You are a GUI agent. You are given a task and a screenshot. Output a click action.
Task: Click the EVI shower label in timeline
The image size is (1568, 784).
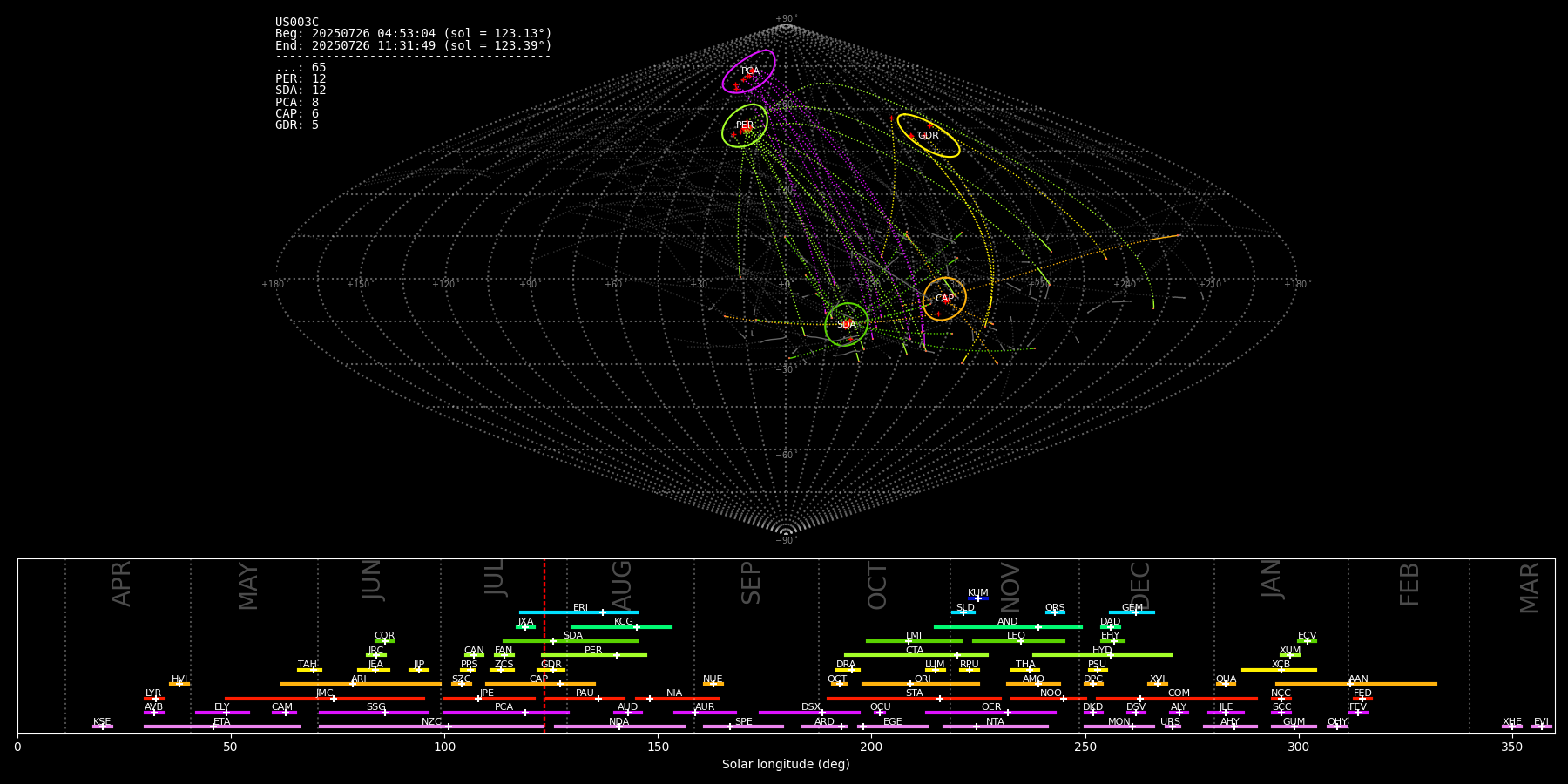(1541, 722)
